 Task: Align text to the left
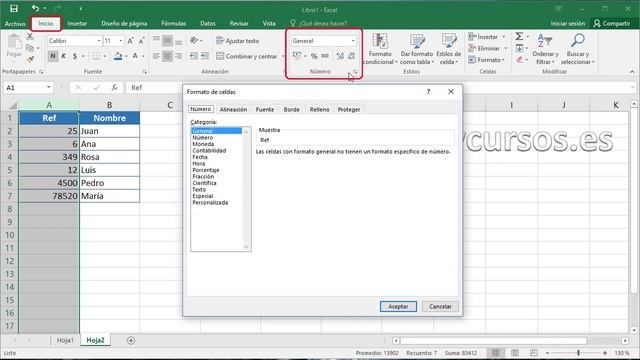[156, 56]
